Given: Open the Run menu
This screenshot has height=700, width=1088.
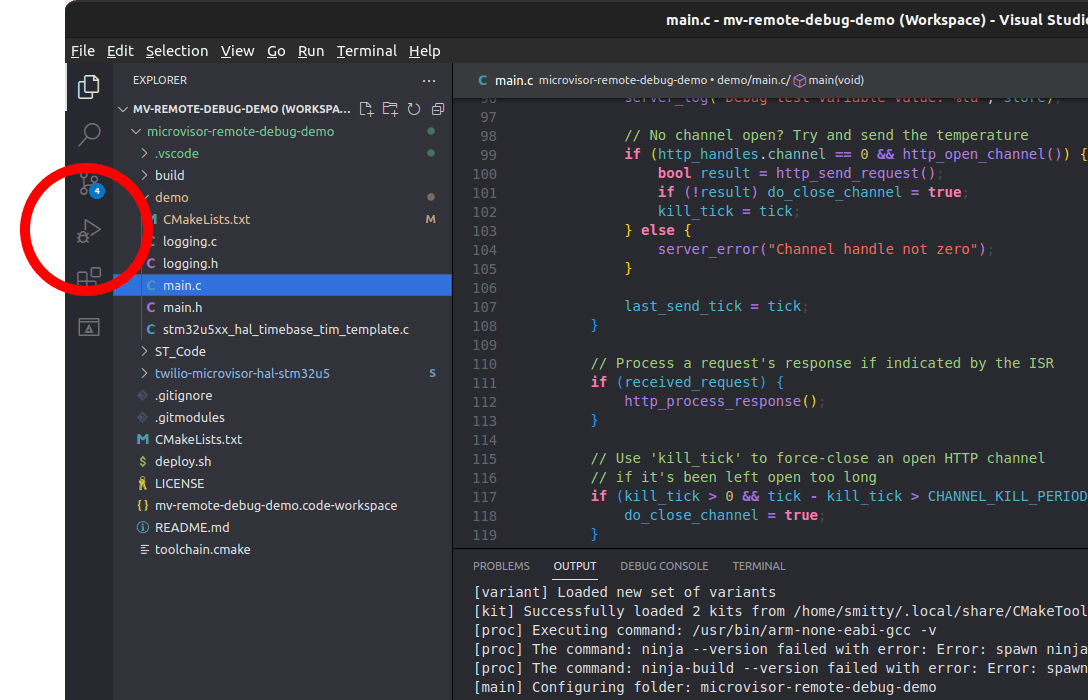Looking at the screenshot, I should [x=311, y=51].
